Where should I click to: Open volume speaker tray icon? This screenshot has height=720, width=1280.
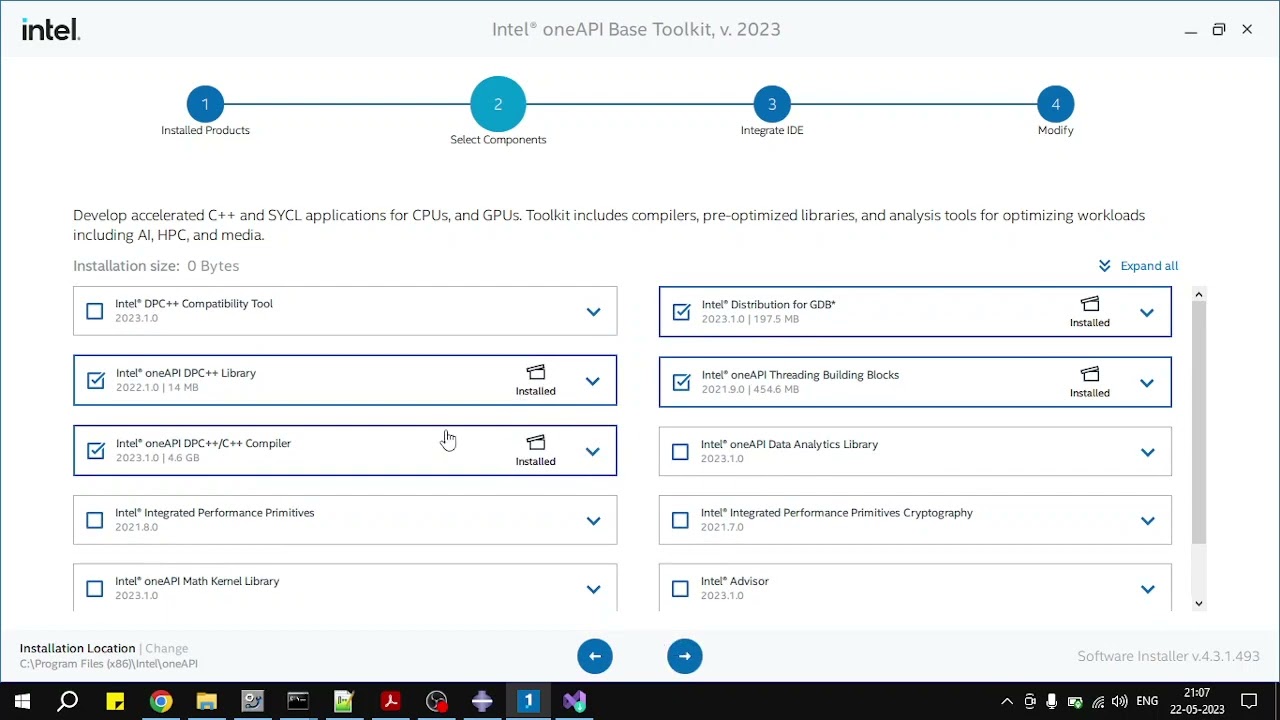tap(1120, 702)
